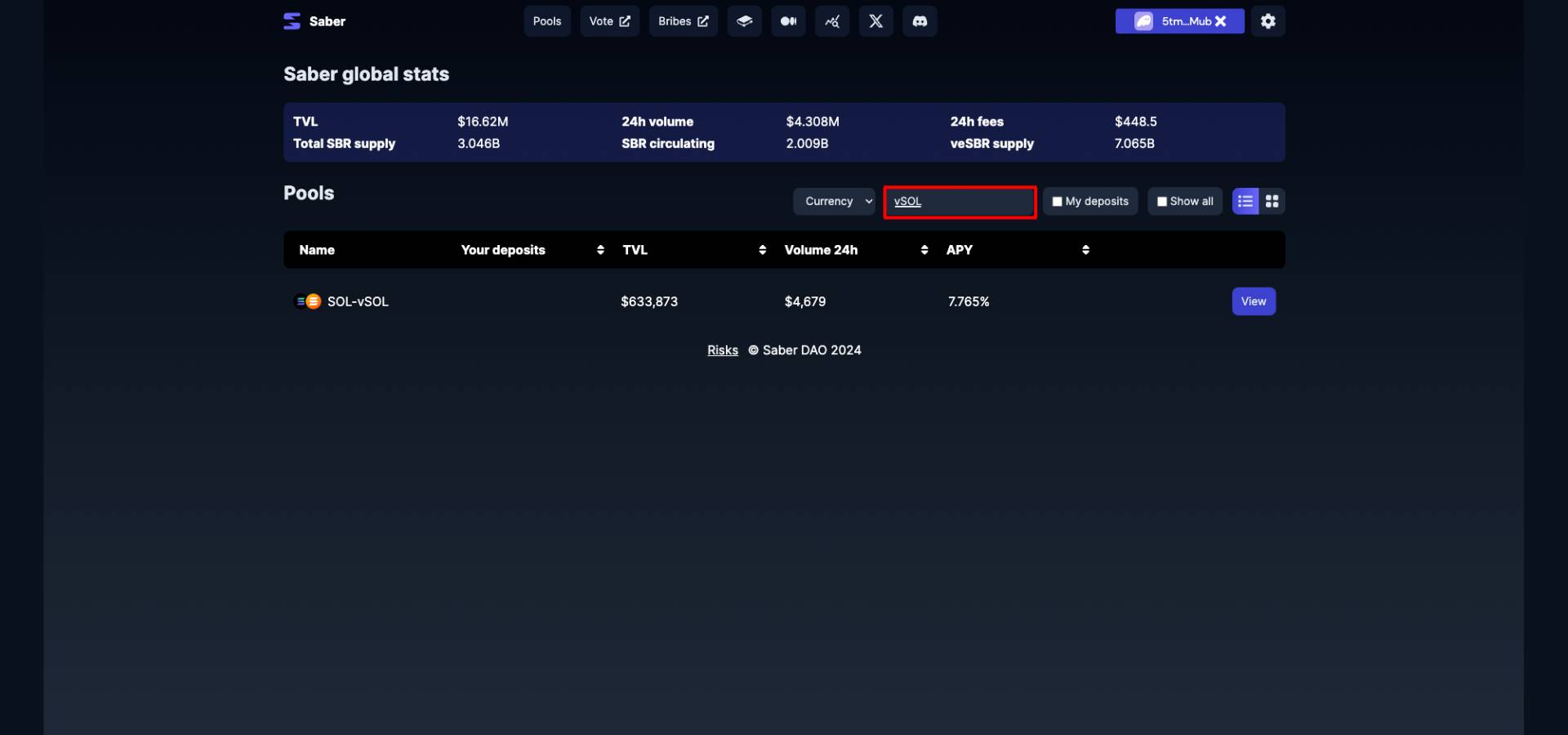Viewport: 1568px width, 735px height.
Task: Click the Saber global stats heading
Action: (366, 74)
